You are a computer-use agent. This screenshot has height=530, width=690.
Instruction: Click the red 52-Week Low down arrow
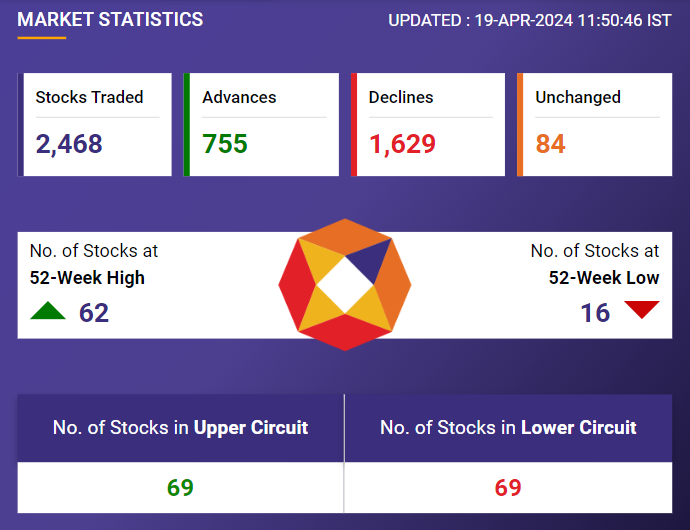[641, 310]
